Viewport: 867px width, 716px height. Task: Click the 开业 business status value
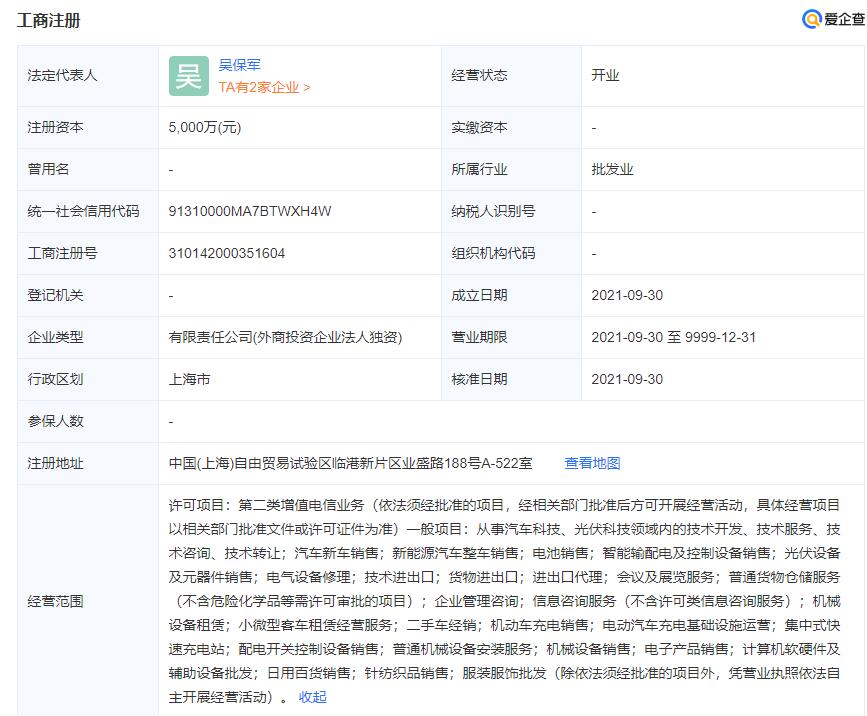605,75
